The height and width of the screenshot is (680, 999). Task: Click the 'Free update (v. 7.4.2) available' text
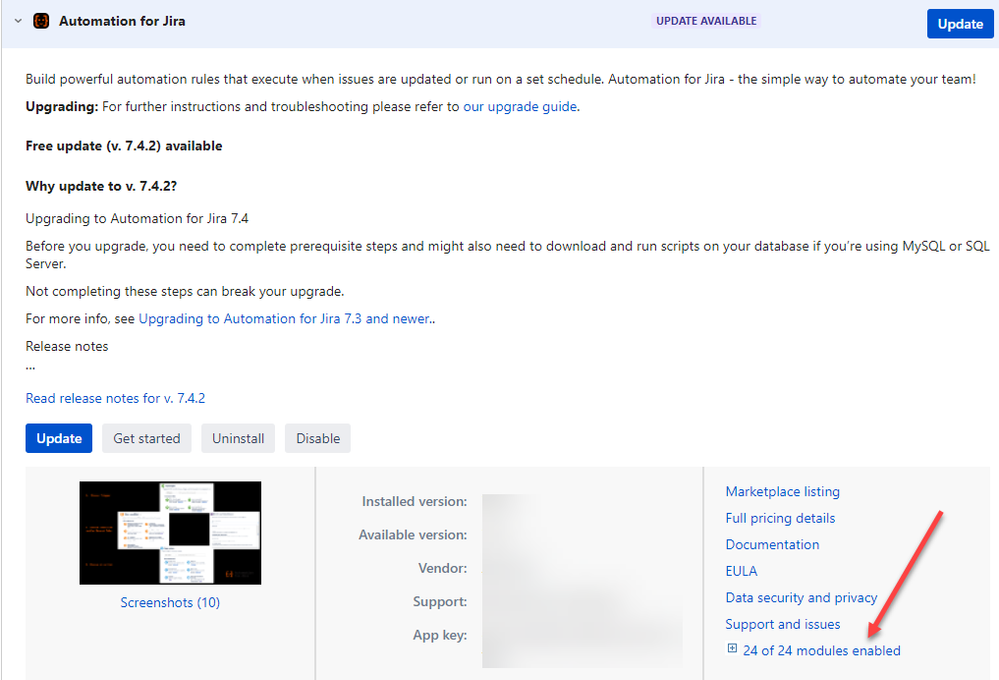(x=124, y=146)
